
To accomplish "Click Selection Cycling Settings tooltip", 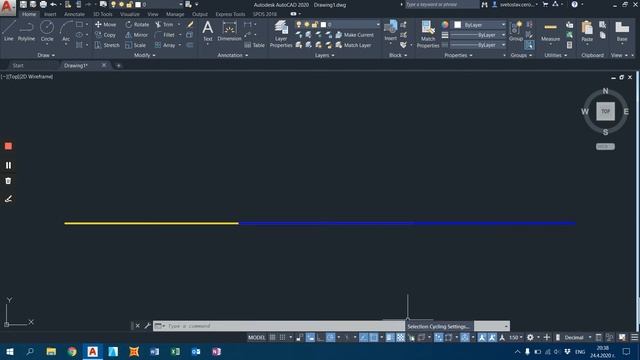I will click(x=438, y=326).
